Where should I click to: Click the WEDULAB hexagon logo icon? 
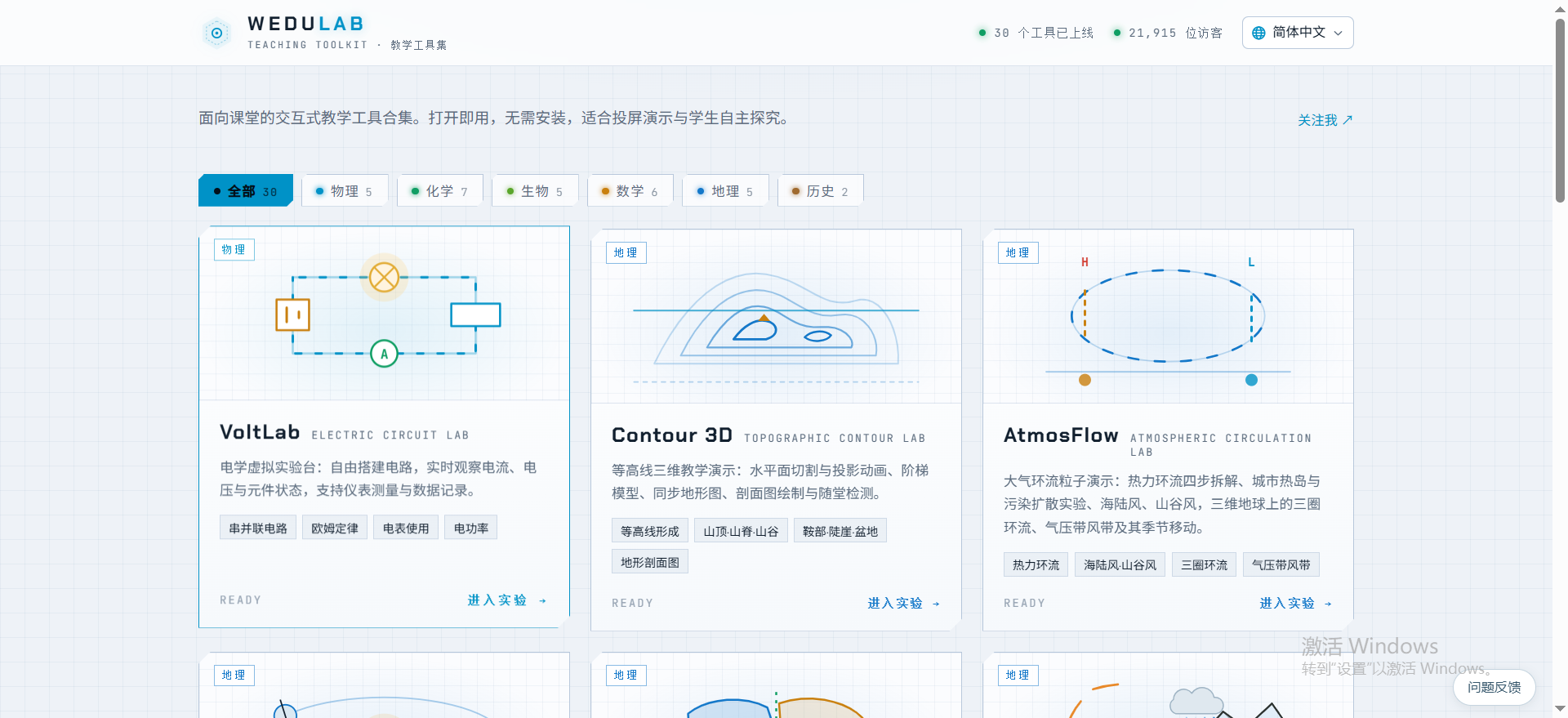tap(216, 33)
